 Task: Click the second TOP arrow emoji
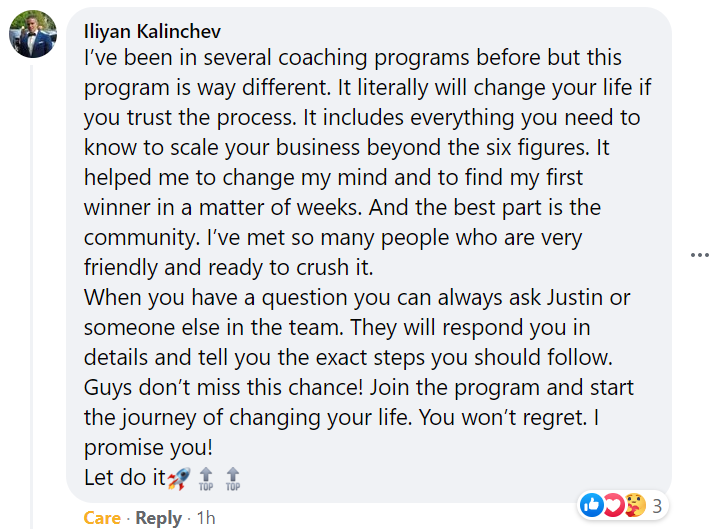click(x=232, y=479)
